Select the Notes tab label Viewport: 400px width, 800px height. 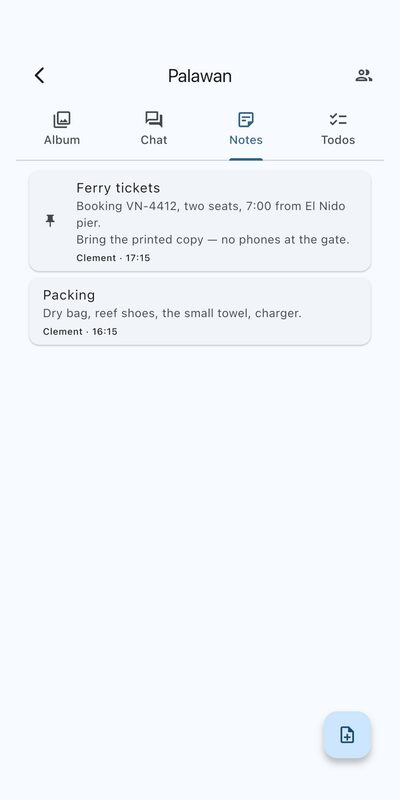point(246,140)
